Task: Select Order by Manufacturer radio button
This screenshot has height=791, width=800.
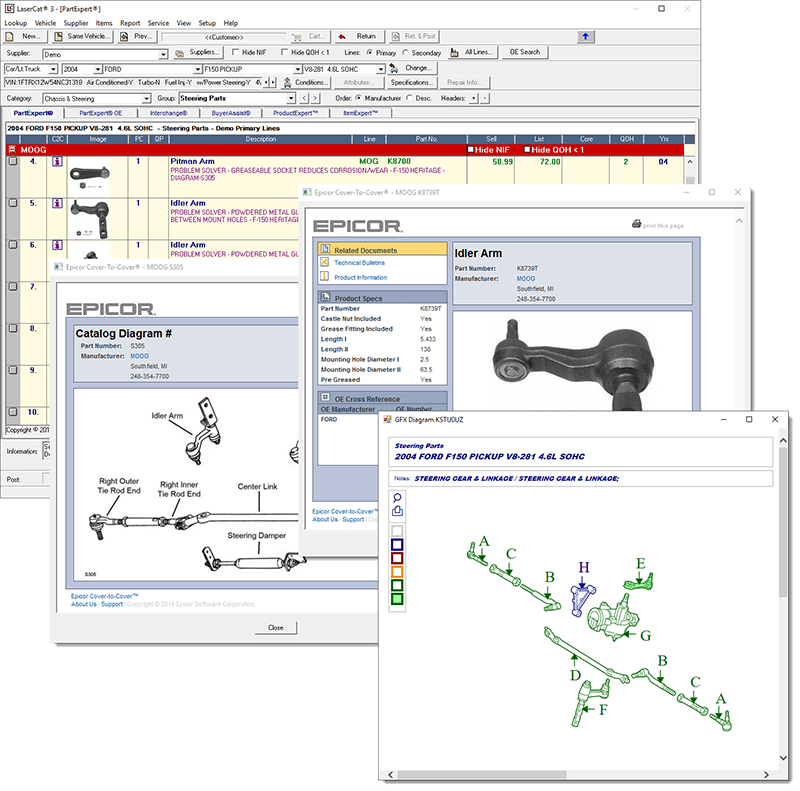Action: pyautogui.click(x=359, y=98)
